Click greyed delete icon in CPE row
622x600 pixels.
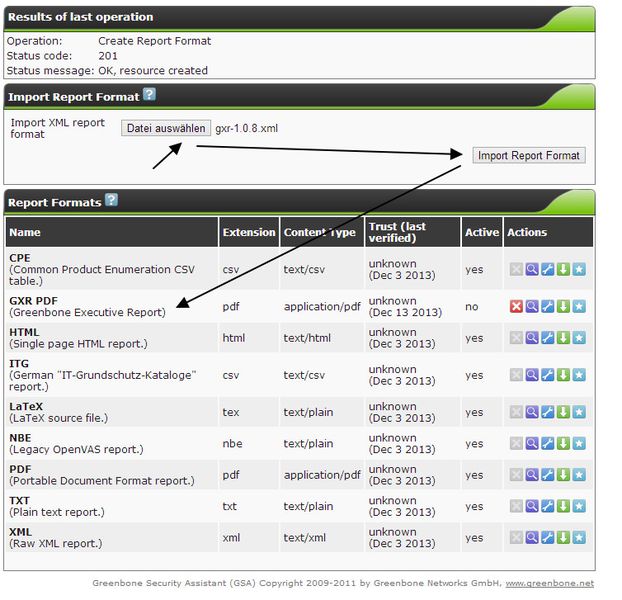pos(516,269)
